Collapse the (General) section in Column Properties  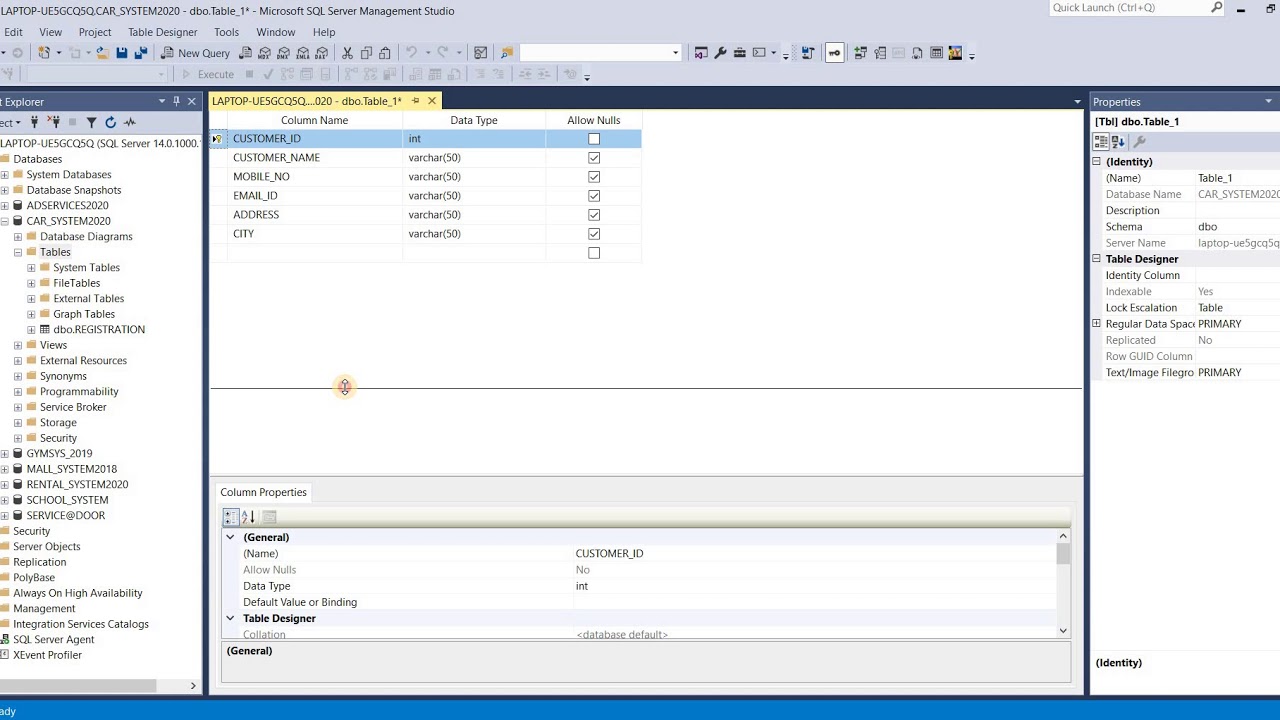click(230, 538)
